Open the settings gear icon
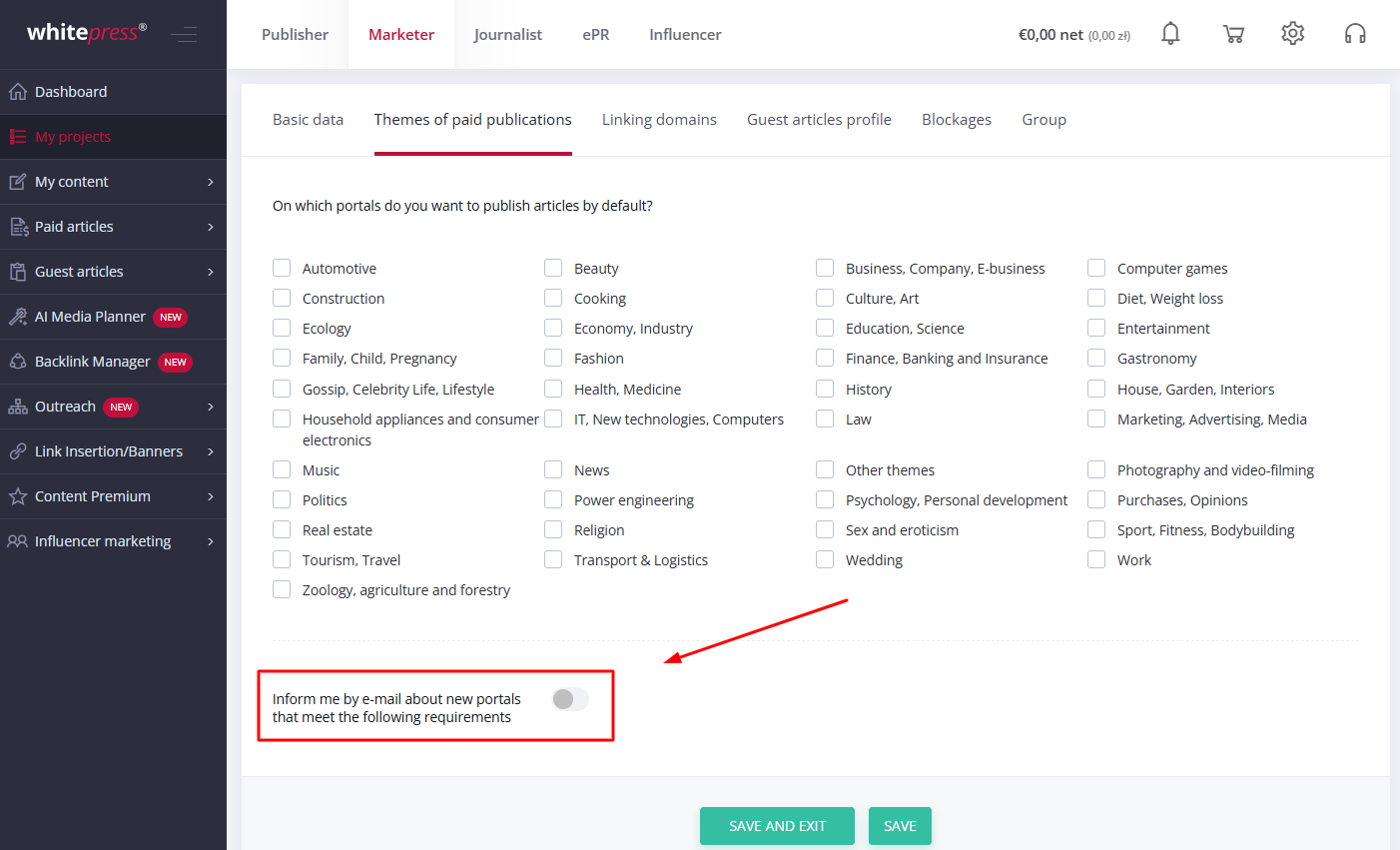This screenshot has width=1400, height=850. coord(1293,33)
